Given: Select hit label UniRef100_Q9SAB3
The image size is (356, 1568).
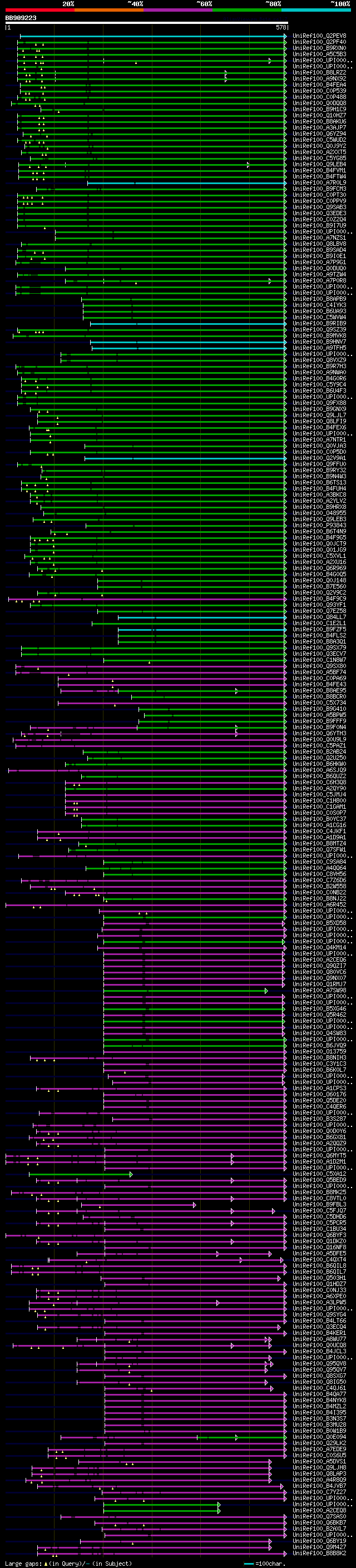Looking at the screenshot, I should 319,207.
